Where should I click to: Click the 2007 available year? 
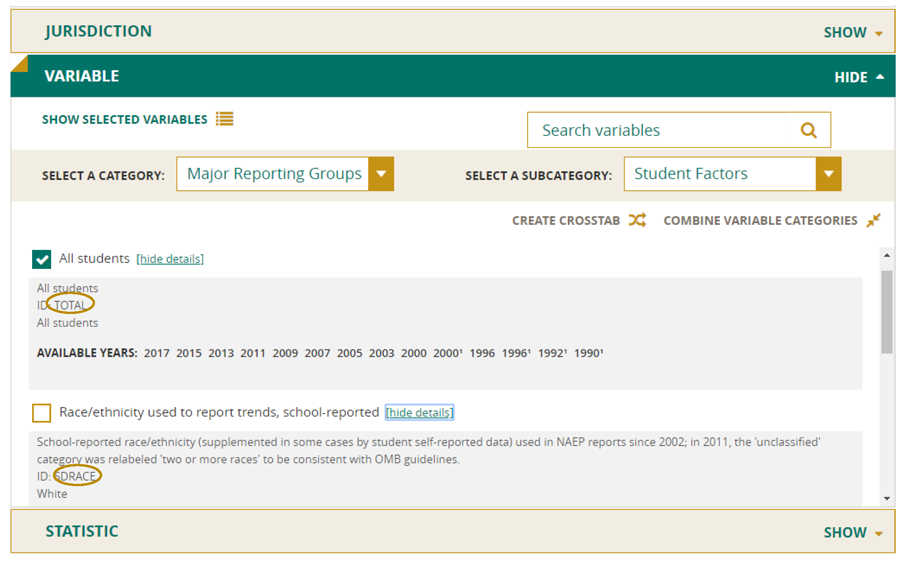point(317,353)
